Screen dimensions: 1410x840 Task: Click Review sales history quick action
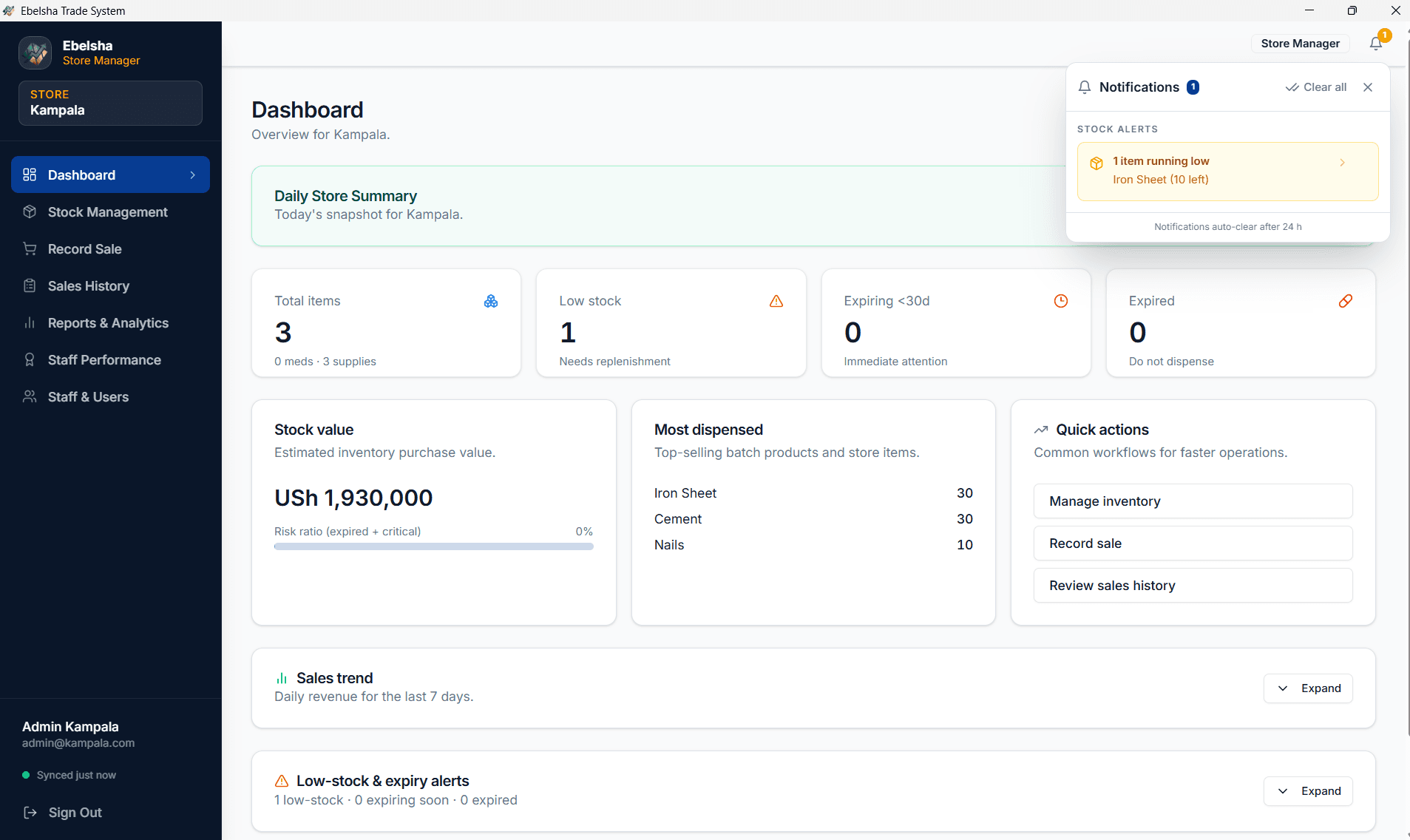(1193, 586)
